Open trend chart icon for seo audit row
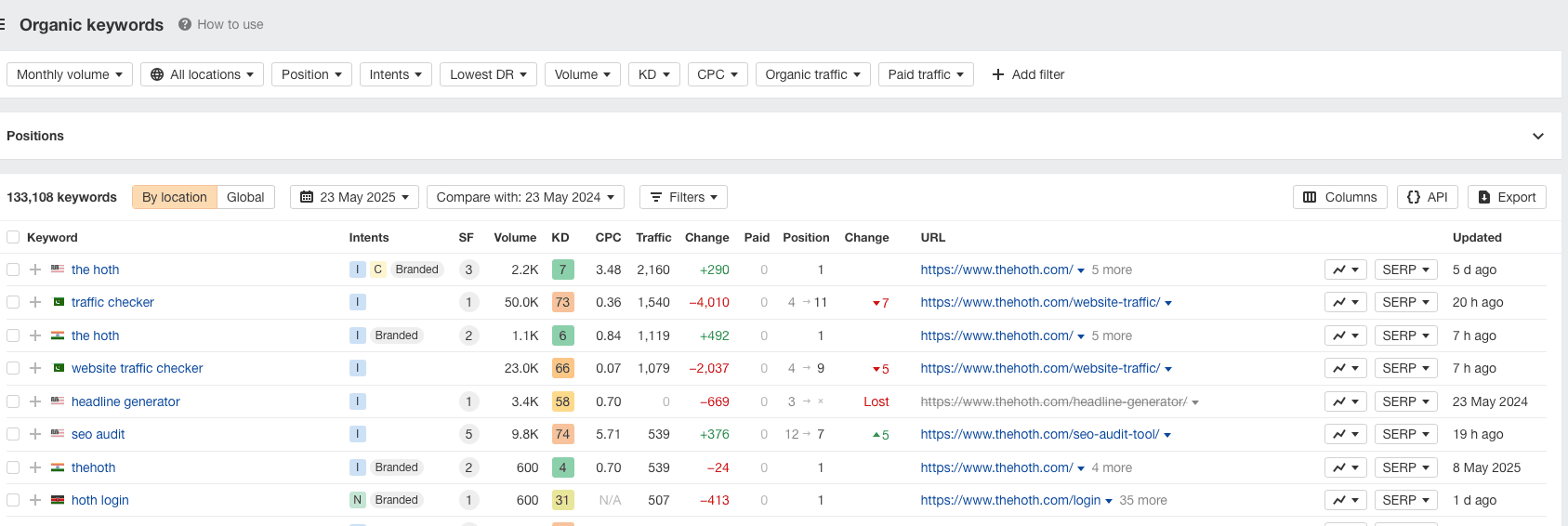The height and width of the screenshot is (526, 1568). pyautogui.click(x=1345, y=434)
